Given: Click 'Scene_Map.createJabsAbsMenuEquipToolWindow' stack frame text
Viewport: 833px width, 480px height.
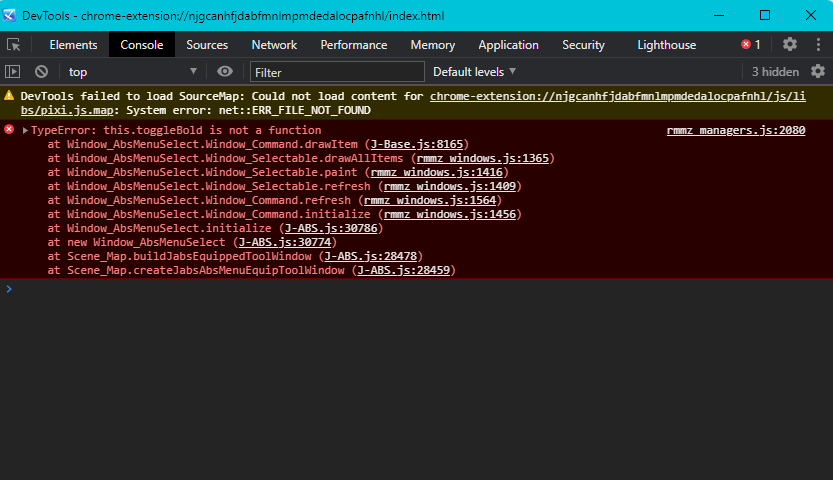Looking at the screenshot, I should pyautogui.click(x=206, y=270).
